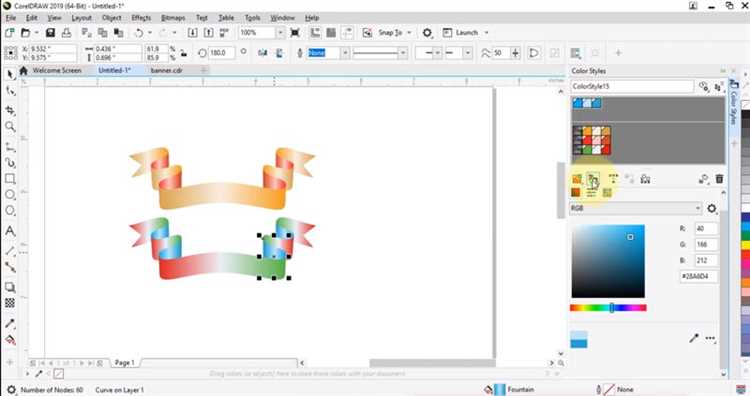Select the Pick tool in the toolbox
This screenshot has height=396, width=750.
tap(10, 74)
